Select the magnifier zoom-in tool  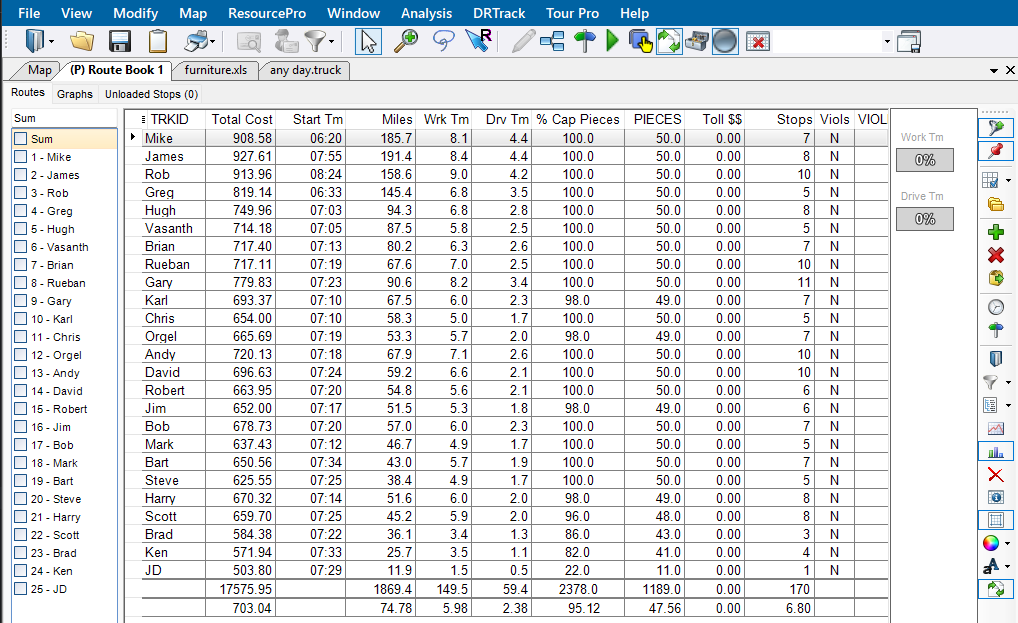pyautogui.click(x=406, y=42)
